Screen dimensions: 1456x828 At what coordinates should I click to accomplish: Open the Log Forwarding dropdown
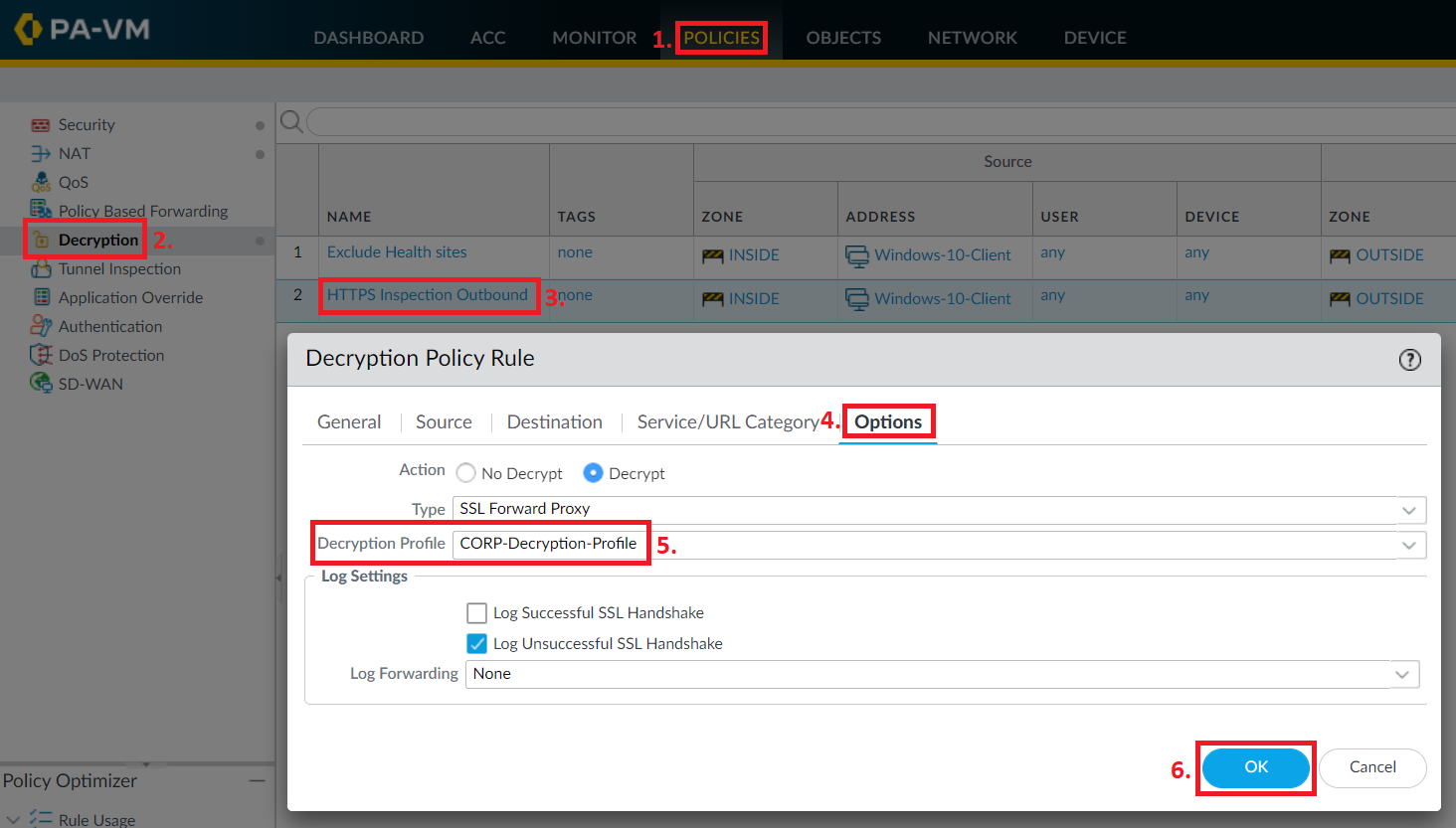click(1403, 674)
